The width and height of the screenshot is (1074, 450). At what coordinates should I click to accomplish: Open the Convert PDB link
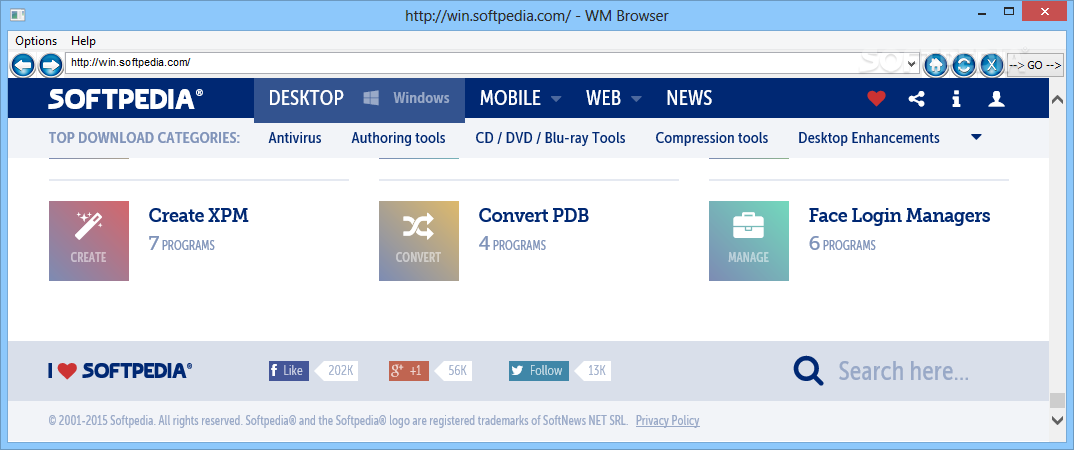click(x=534, y=216)
